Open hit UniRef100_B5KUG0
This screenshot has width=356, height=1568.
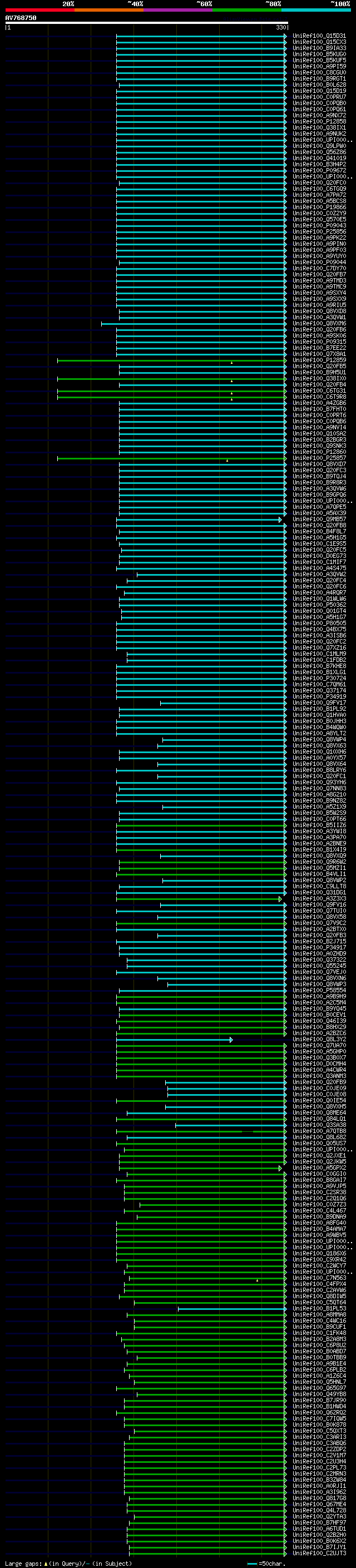coord(319,54)
